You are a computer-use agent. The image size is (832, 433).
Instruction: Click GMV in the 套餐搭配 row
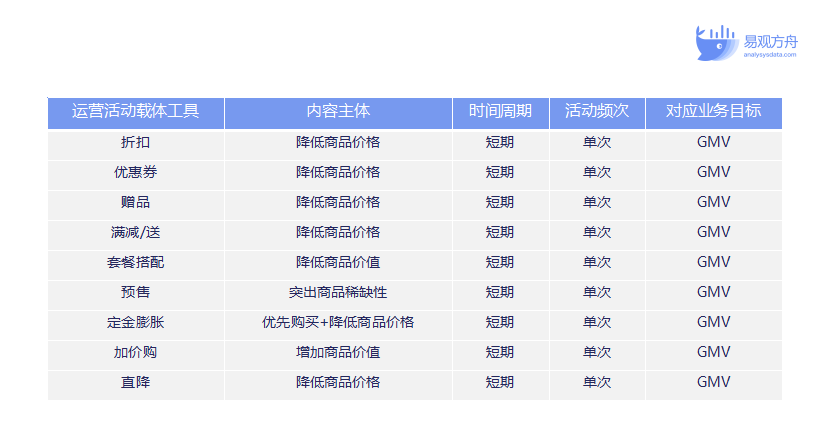click(x=713, y=262)
